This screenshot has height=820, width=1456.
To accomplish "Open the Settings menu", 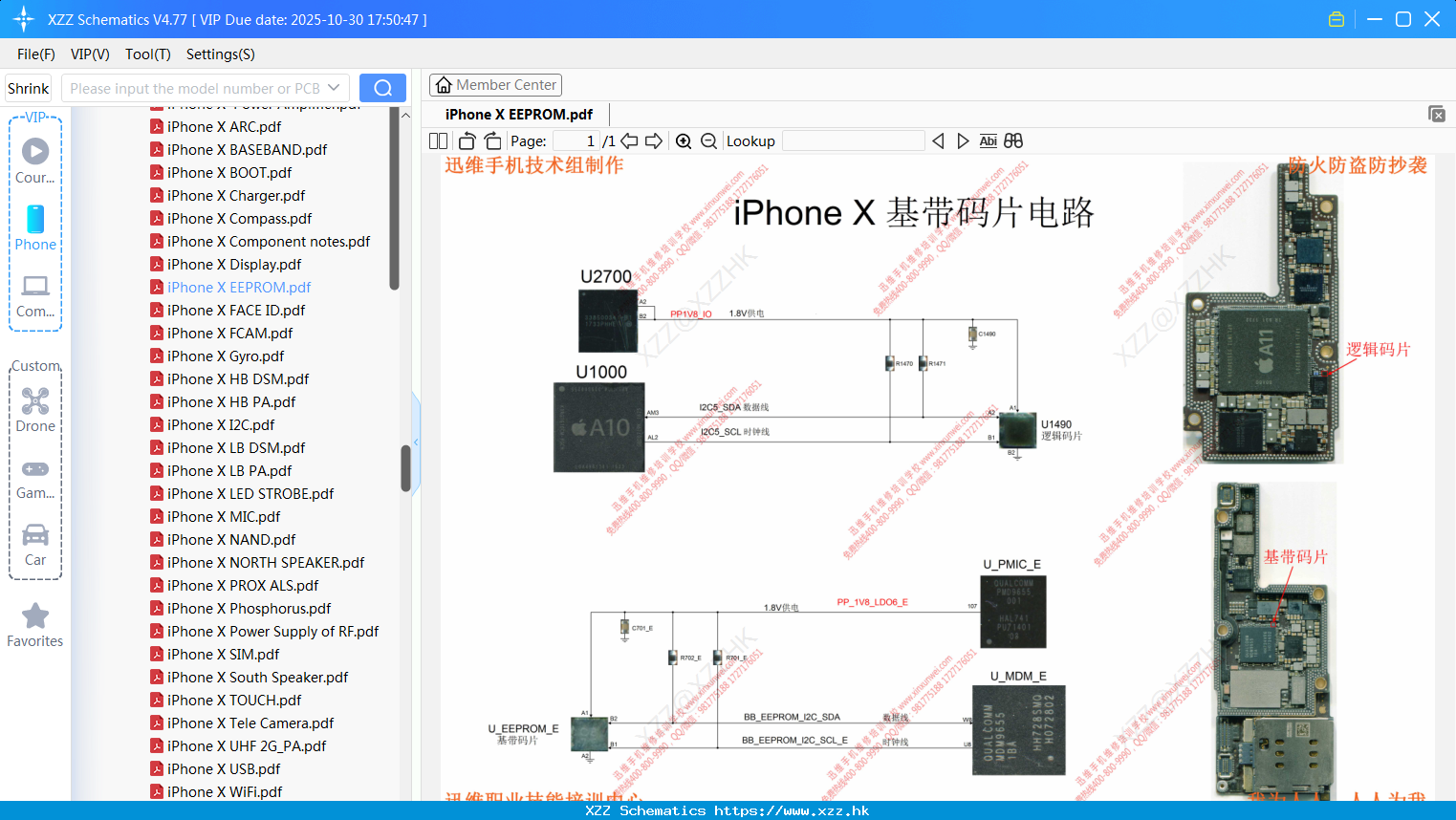I will (x=221, y=54).
